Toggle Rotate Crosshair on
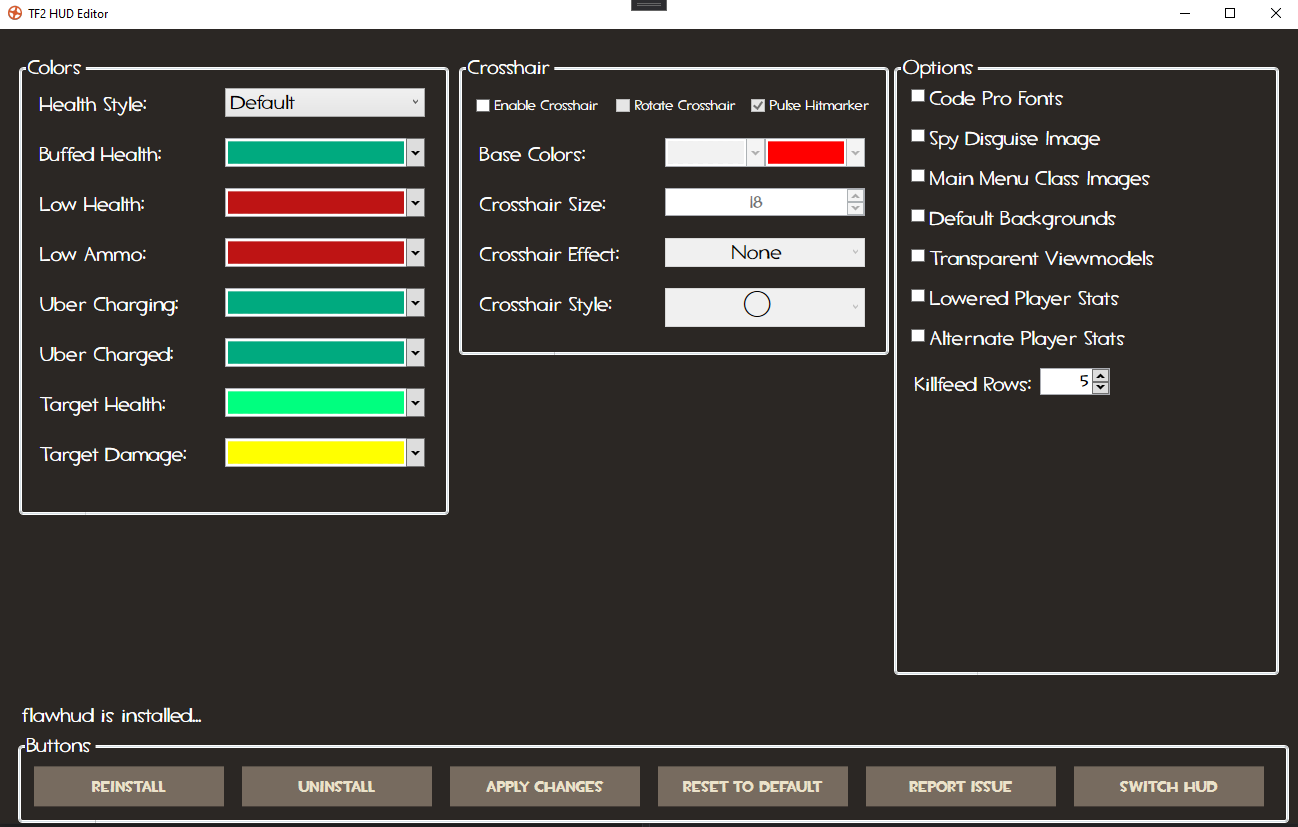Image resolution: width=1298 pixels, height=827 pixels. coord(623,105)
